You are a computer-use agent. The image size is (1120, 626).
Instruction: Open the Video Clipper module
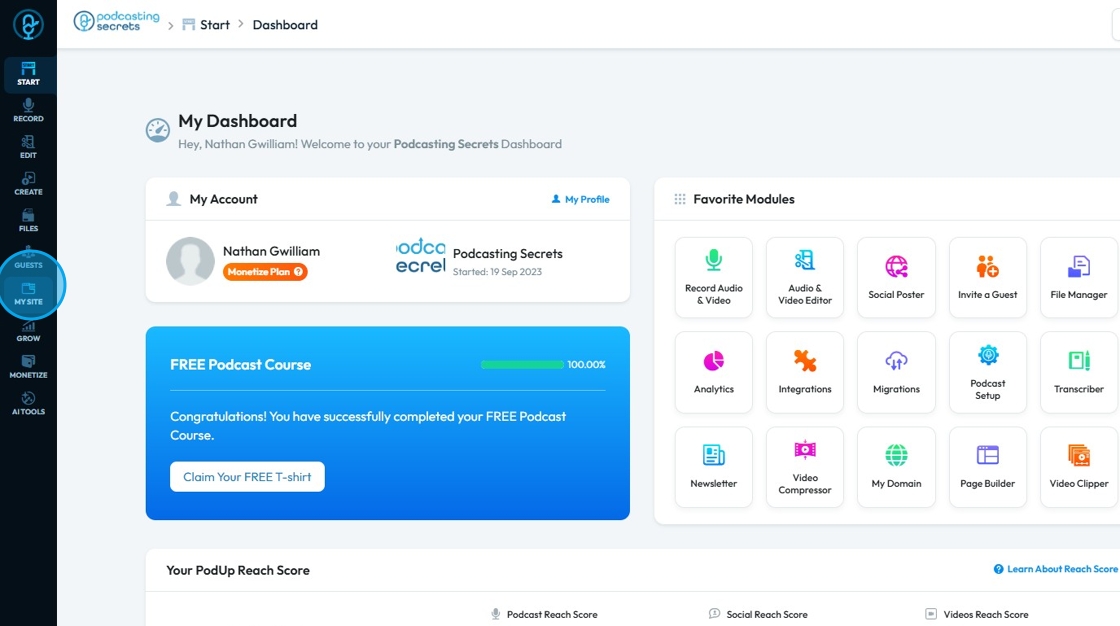pyautogui.click(x=1079, y=467)
